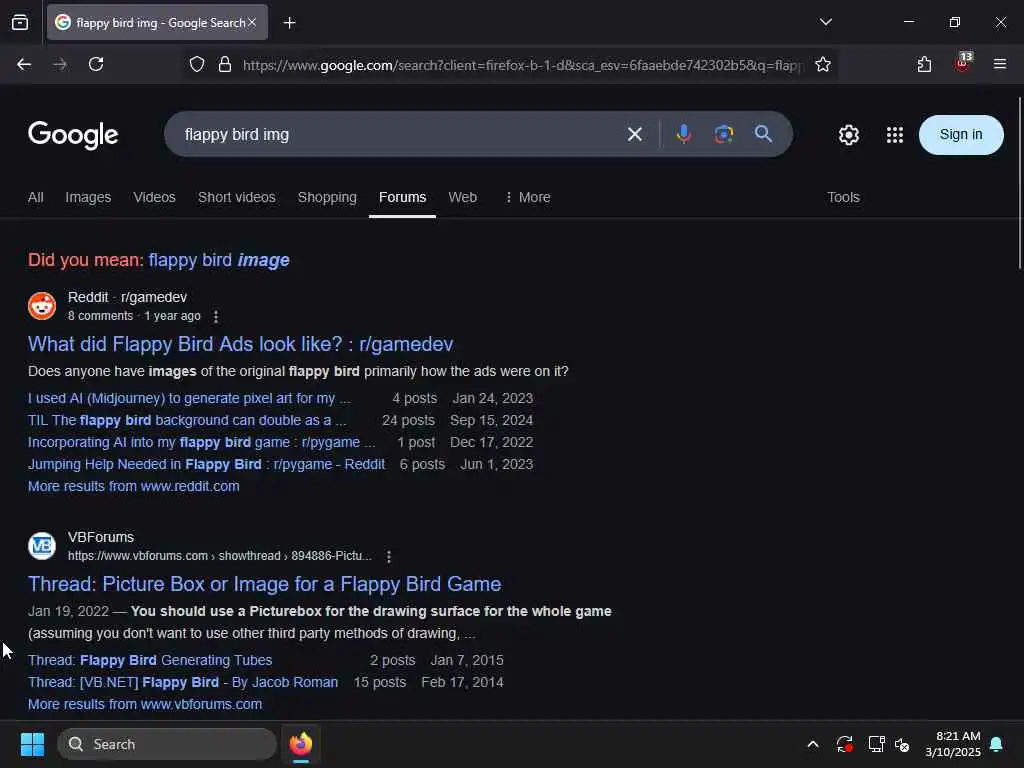Open the TIL flappy bird background sublink

[x=187, y=421]
